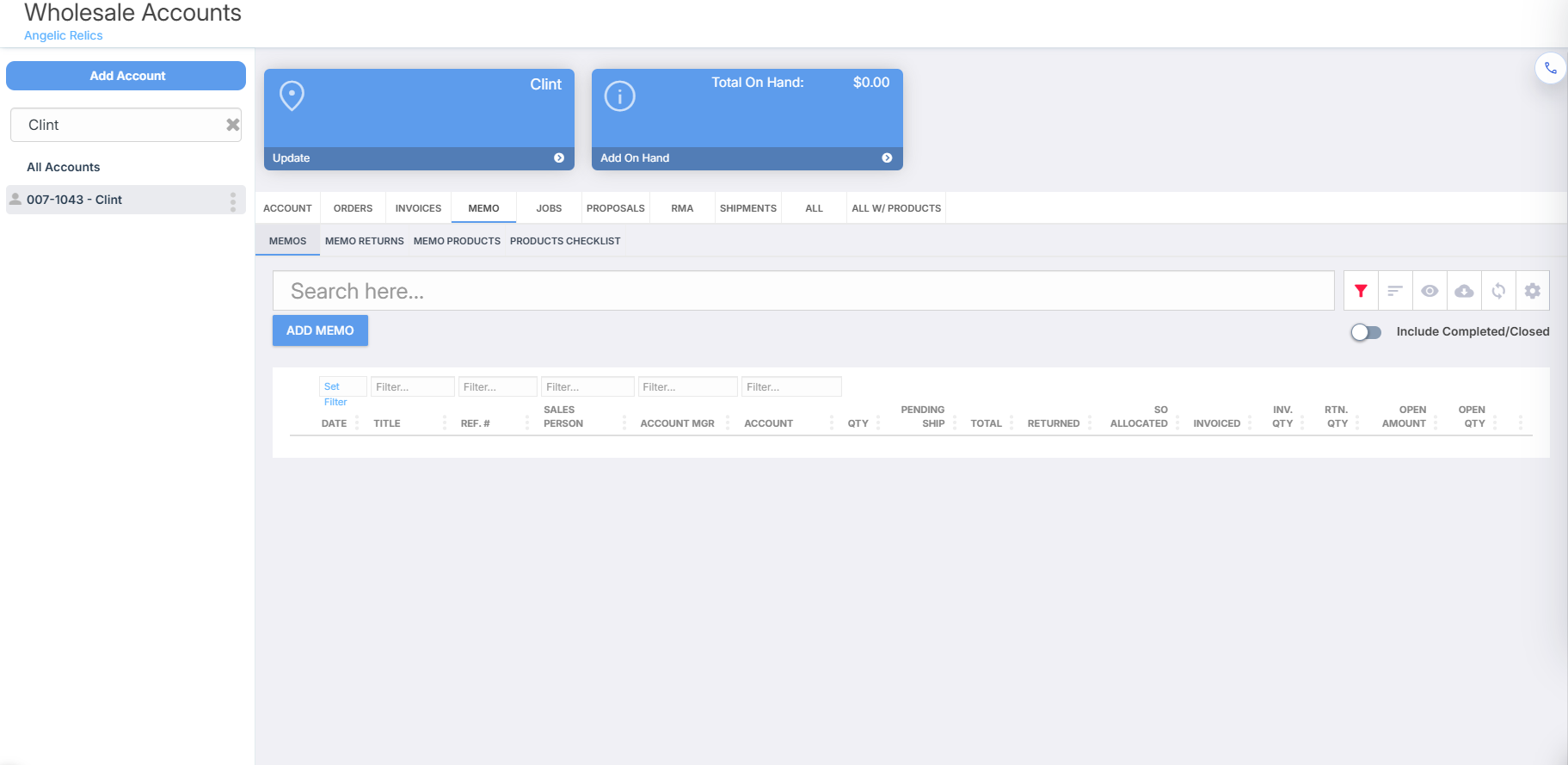Click Add Account button
1568x765 pixels.
(126, 76)
